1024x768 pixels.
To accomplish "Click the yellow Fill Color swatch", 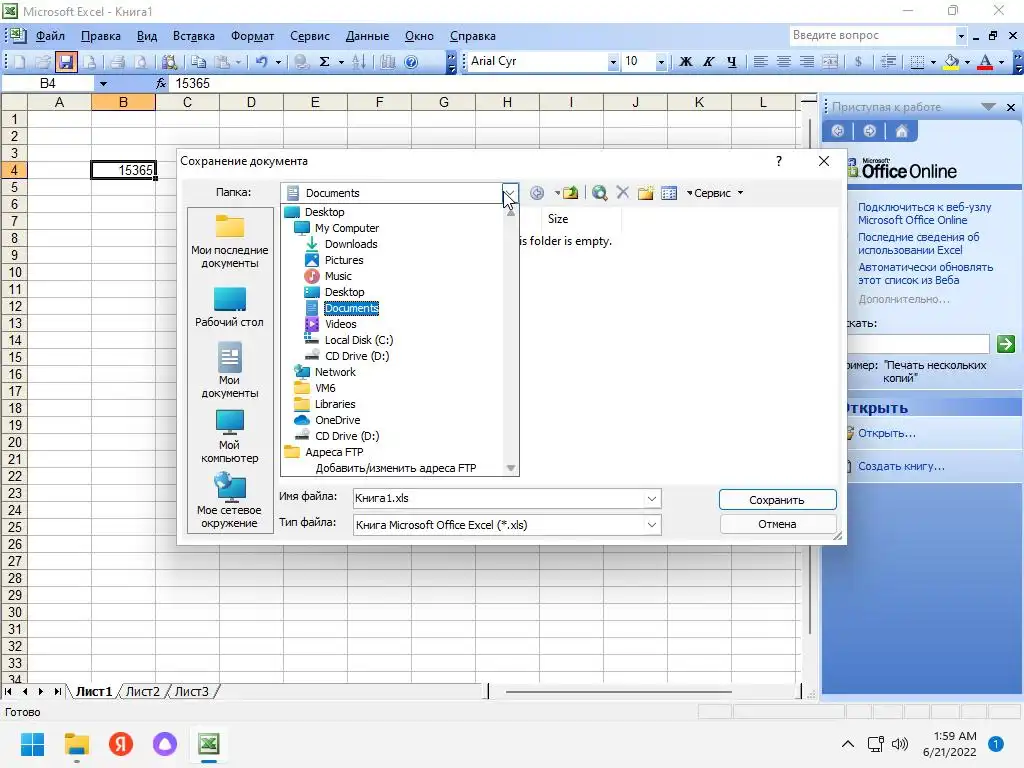I will coord(952,62).
